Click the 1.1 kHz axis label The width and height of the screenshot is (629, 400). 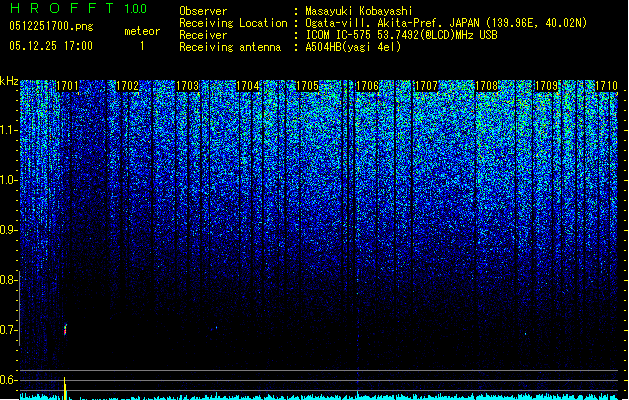(8, 130)
